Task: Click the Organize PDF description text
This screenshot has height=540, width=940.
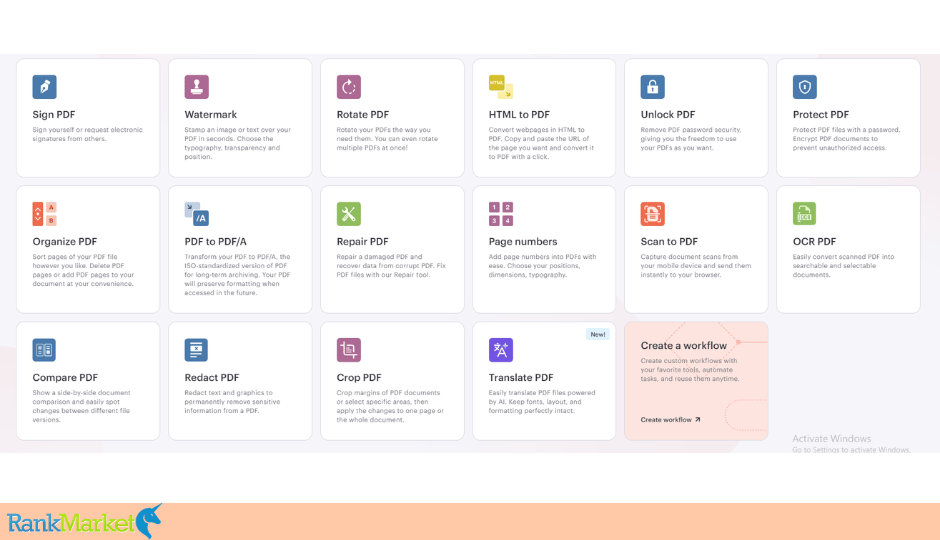Action: click(x=83, y=270)
